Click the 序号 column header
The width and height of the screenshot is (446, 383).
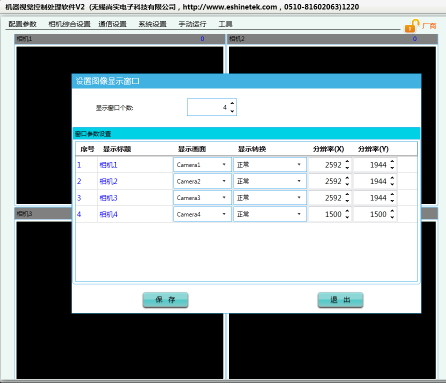click(x=87, y=149)
